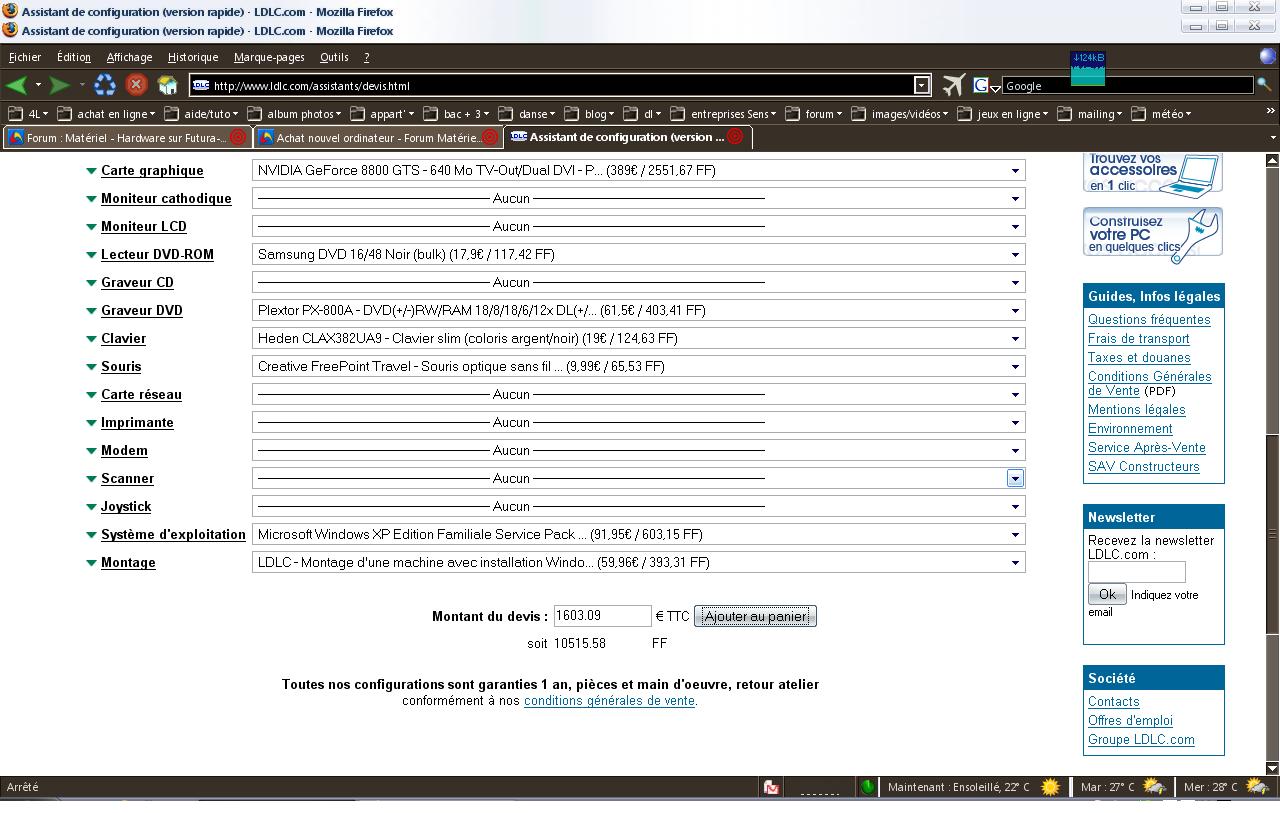Image resolution: width=1280 pixels, height=813 pixels.
Task: Click the Ajouter au panier button
Action: click(755, 616)
